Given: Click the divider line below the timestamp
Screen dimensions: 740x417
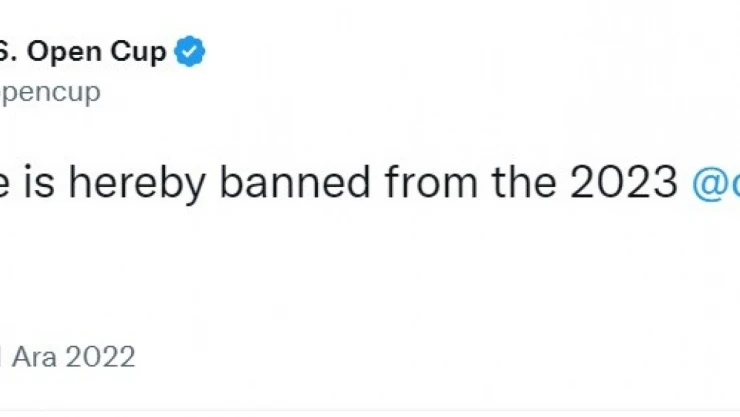Looking at the screenshot, I should 370,409.
